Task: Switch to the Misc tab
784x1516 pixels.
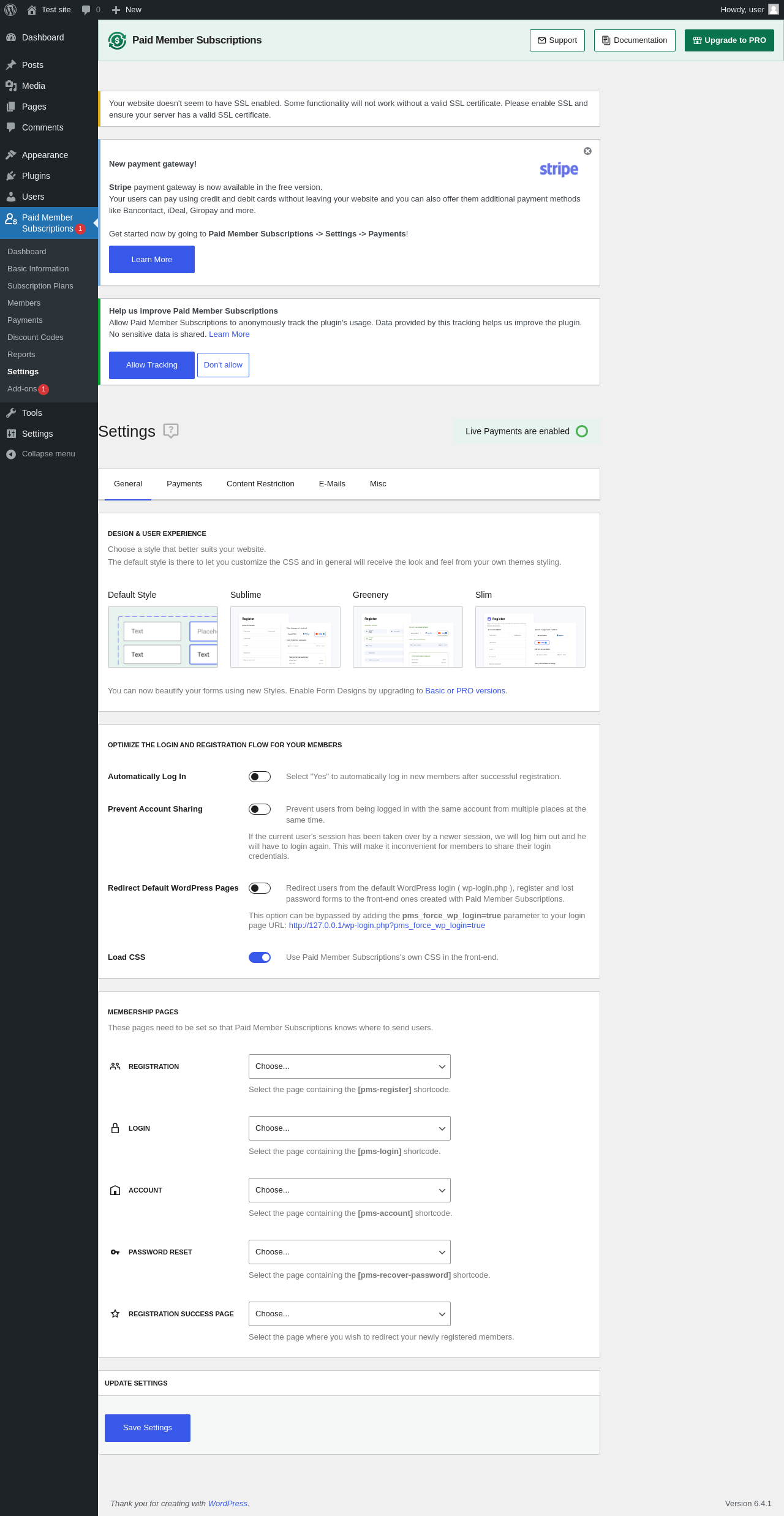Action: click(378, 484)
